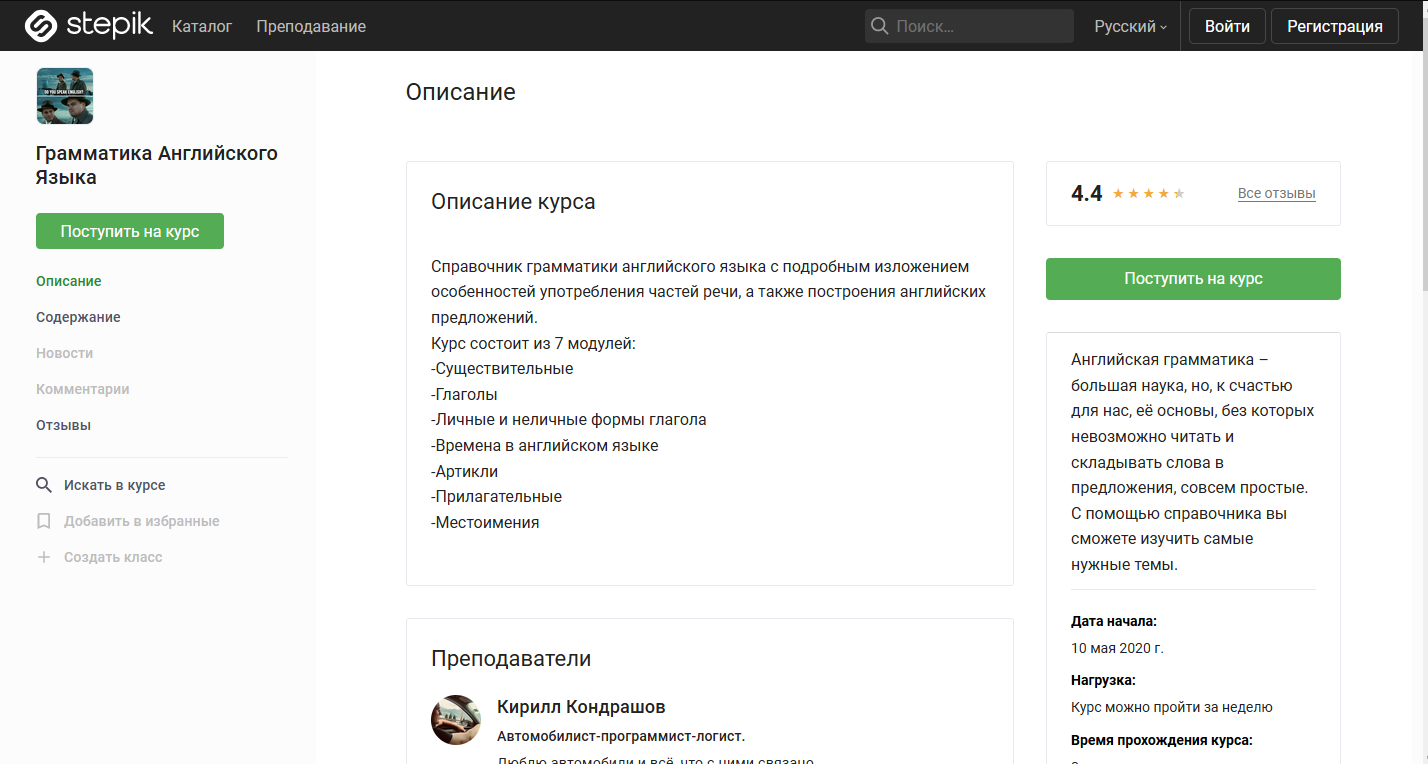The image size is (1428, 764).
Task: Open the 'Русский' language dropdown
Action: point(1124,26)
